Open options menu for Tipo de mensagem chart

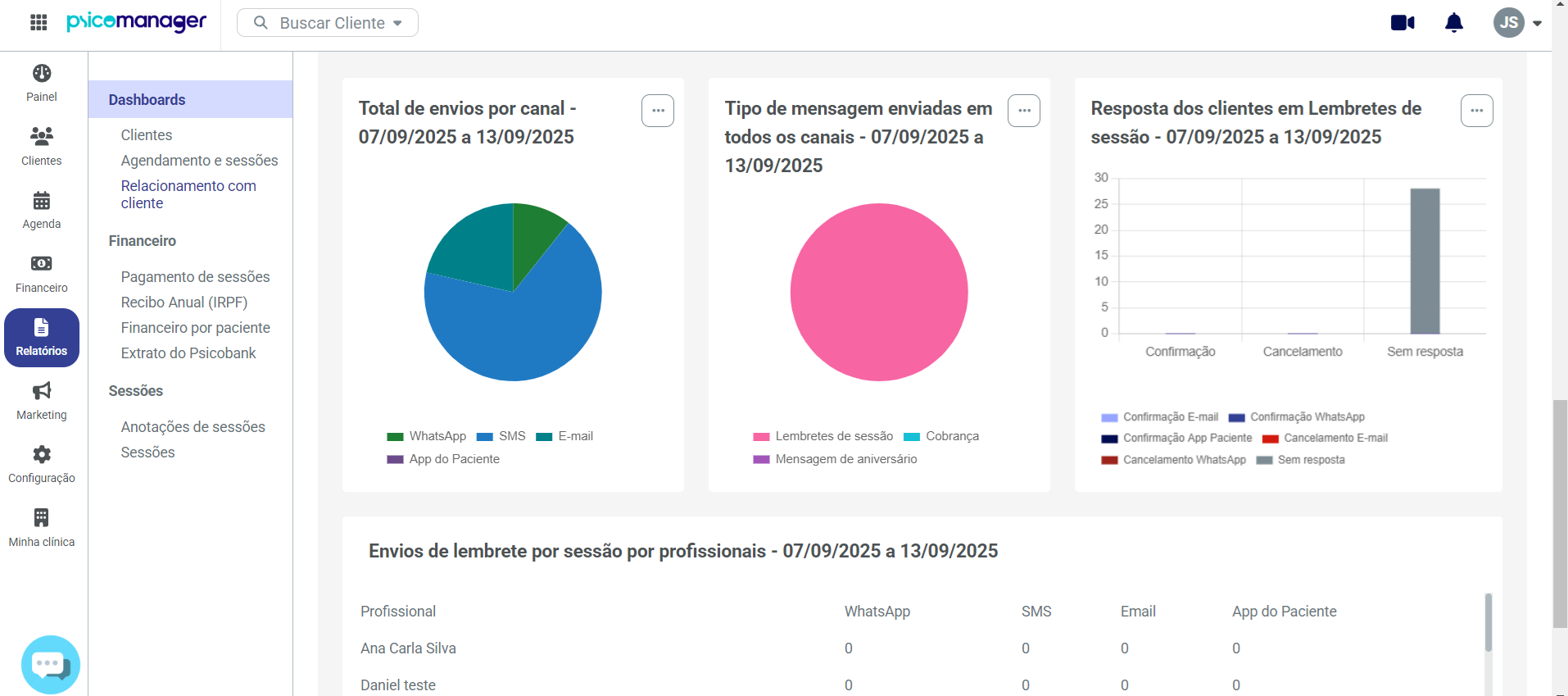point(1024,111)
